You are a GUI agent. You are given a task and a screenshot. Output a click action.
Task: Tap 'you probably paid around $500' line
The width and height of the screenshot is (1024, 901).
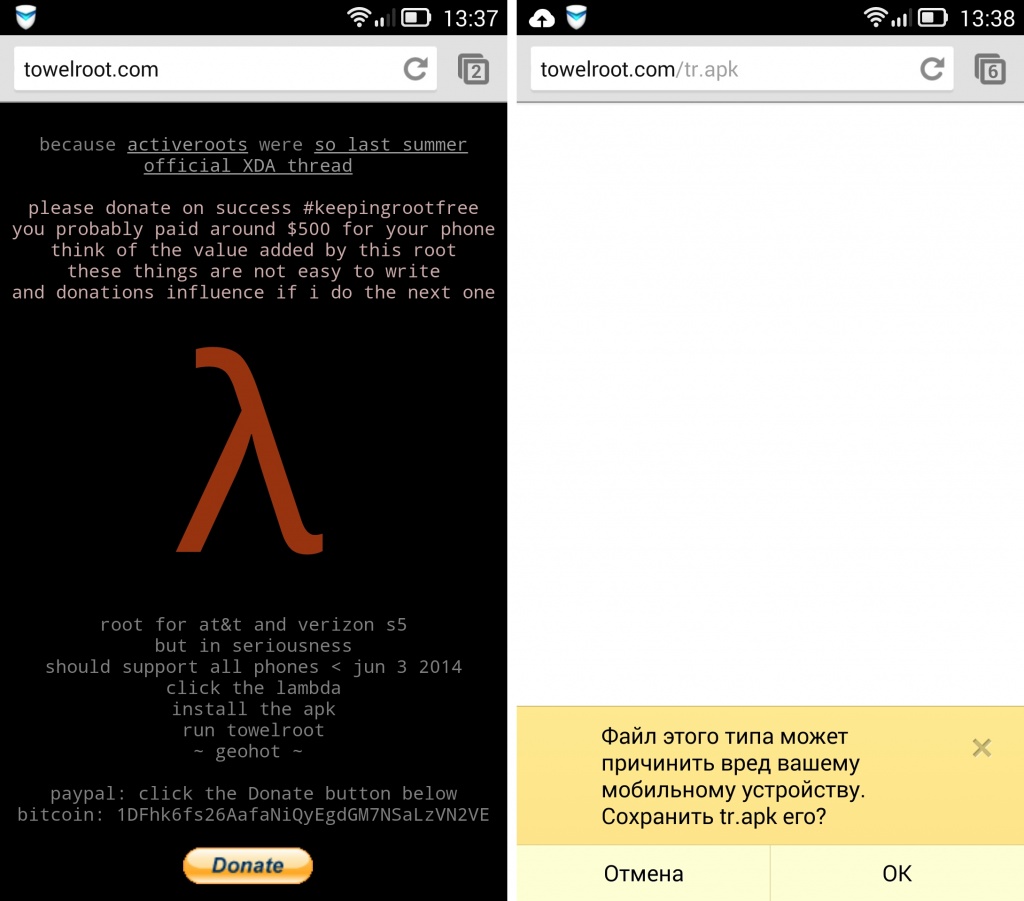[253, 229]
